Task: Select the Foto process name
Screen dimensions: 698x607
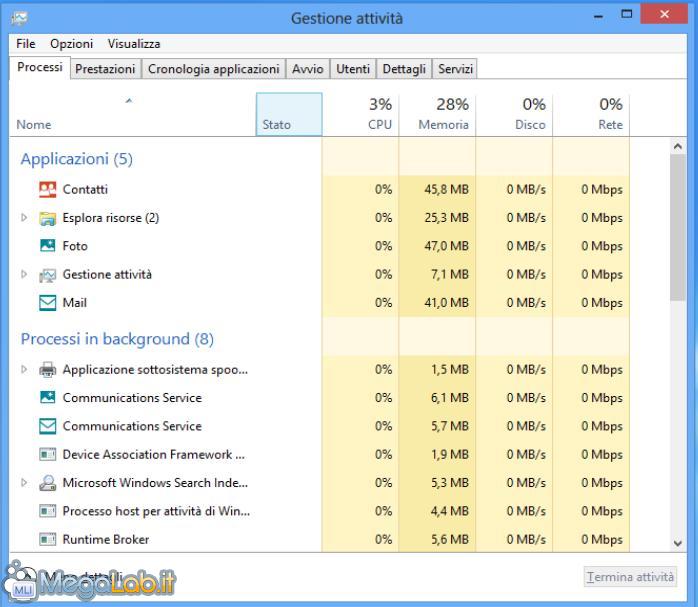Action: tap(75, 246)
